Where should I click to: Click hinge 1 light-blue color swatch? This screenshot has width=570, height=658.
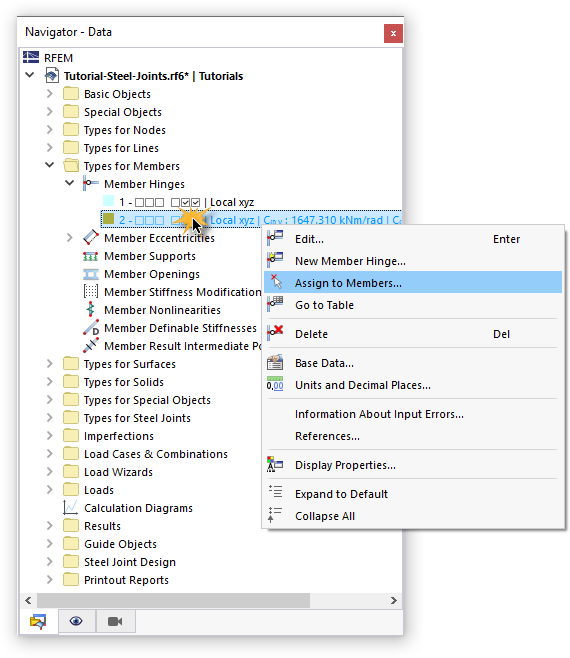(109, 201)
